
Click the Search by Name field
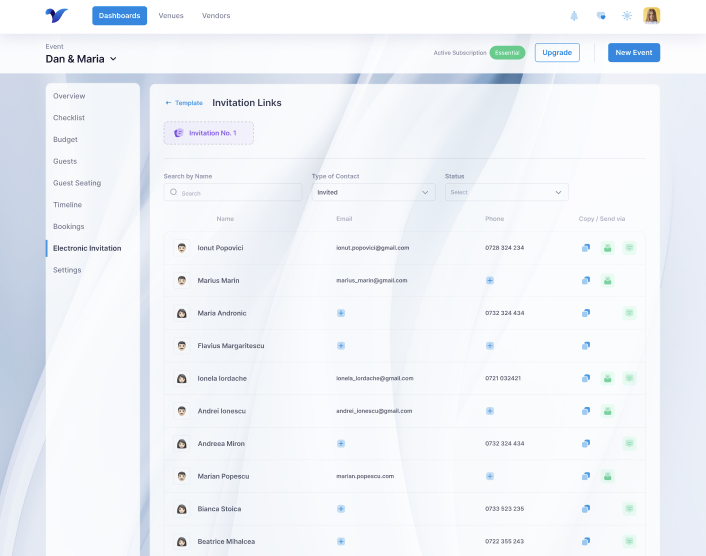(233, 192)
